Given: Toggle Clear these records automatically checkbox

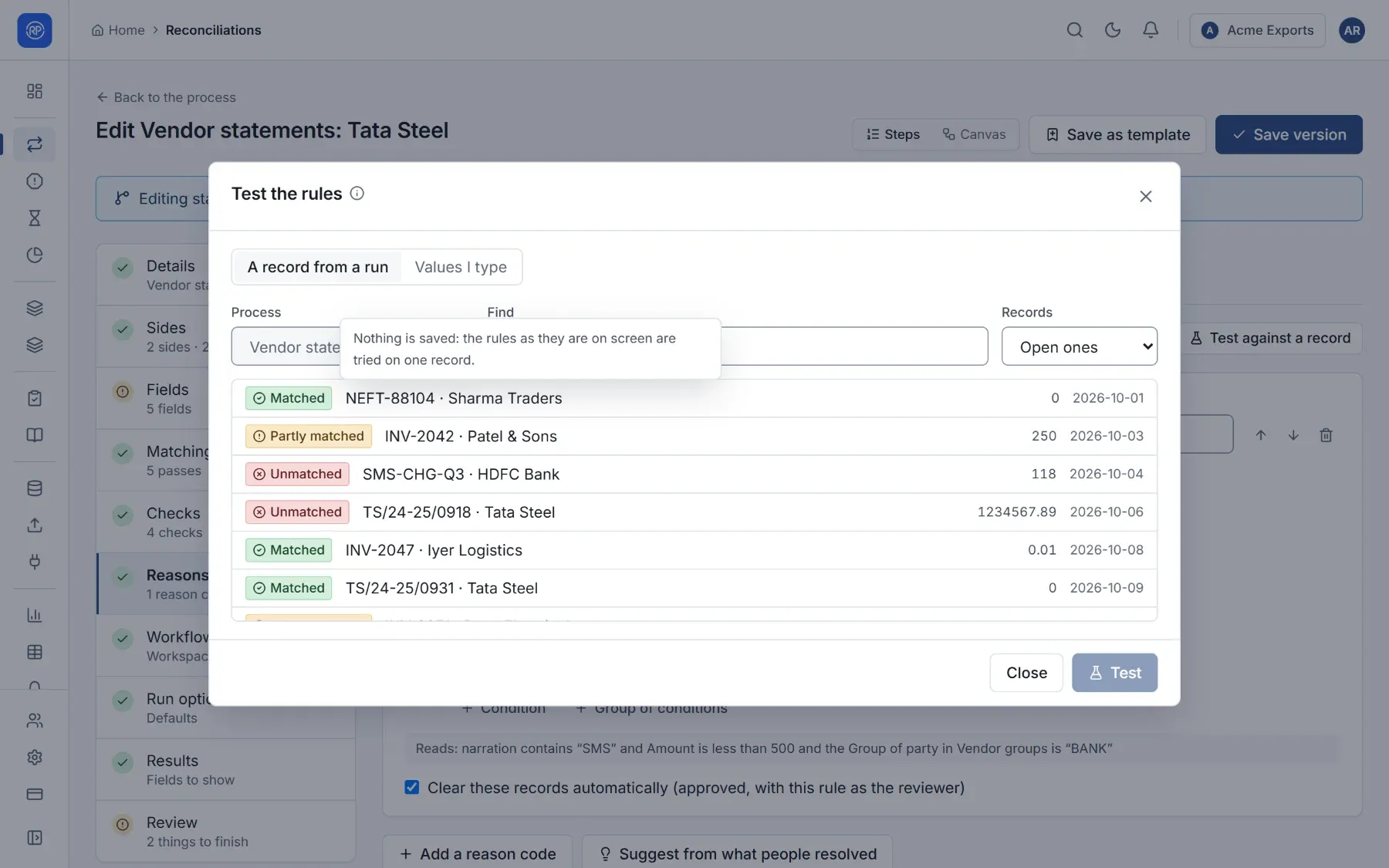Looking at the screenshot, I should (x=412, y=787).
